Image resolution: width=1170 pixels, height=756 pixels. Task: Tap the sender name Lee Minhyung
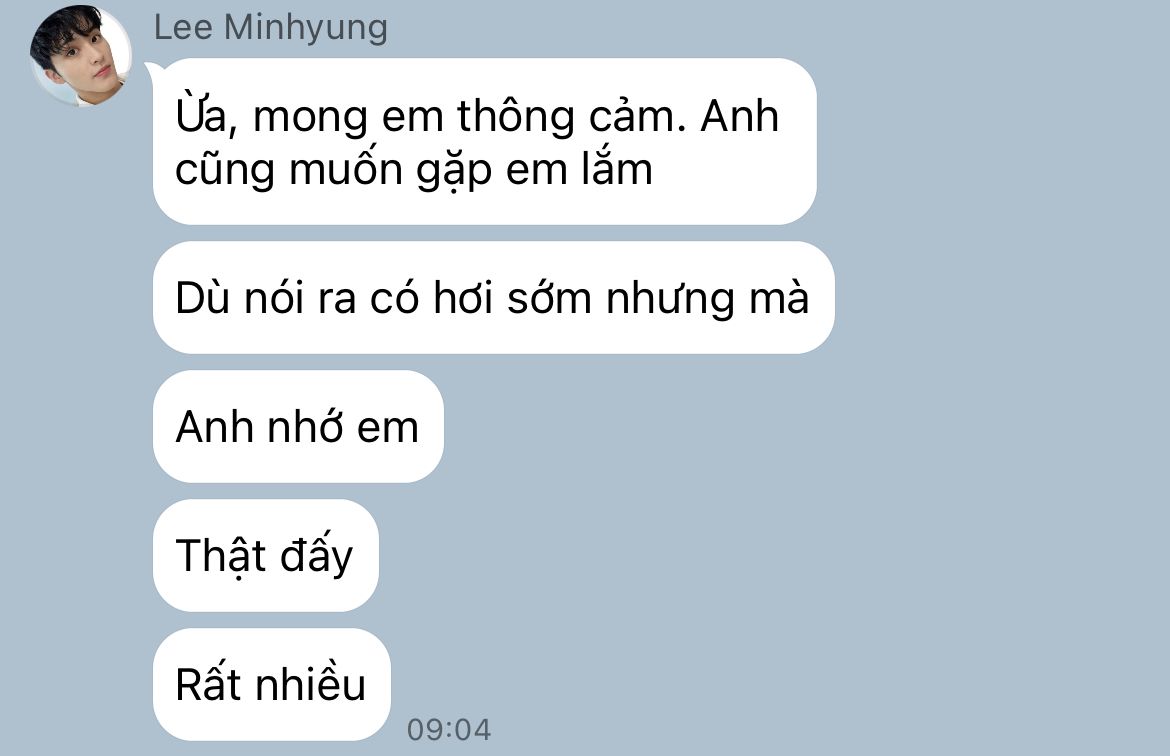pos(270,28)
